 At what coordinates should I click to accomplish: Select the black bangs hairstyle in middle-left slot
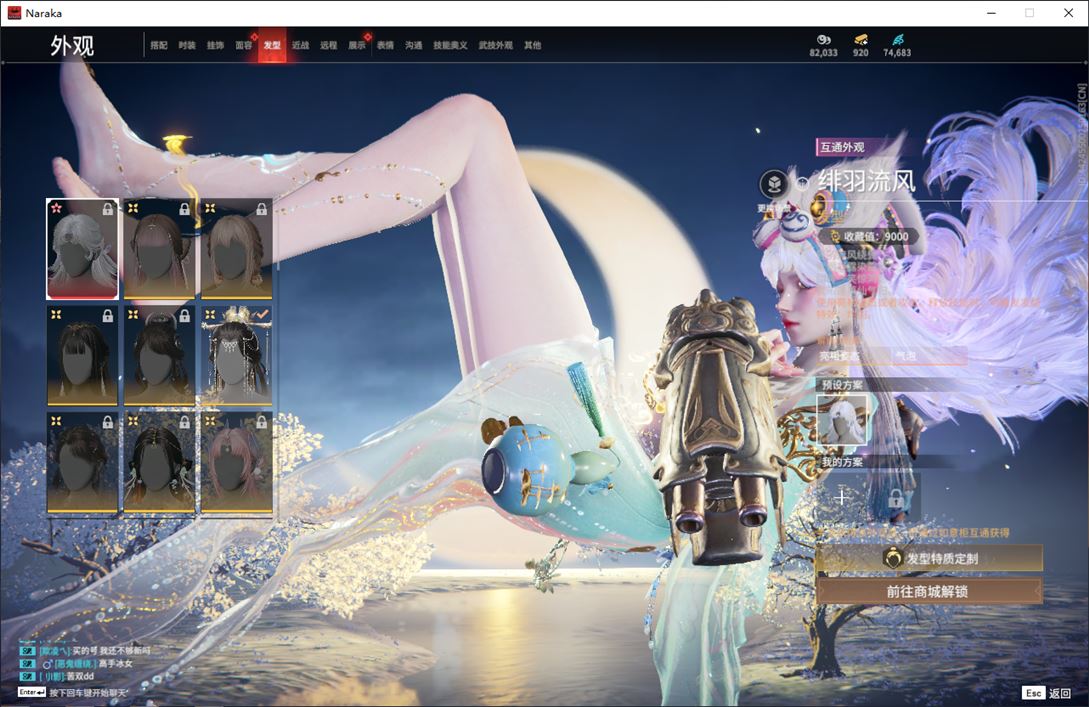click(x=82, y=355)
